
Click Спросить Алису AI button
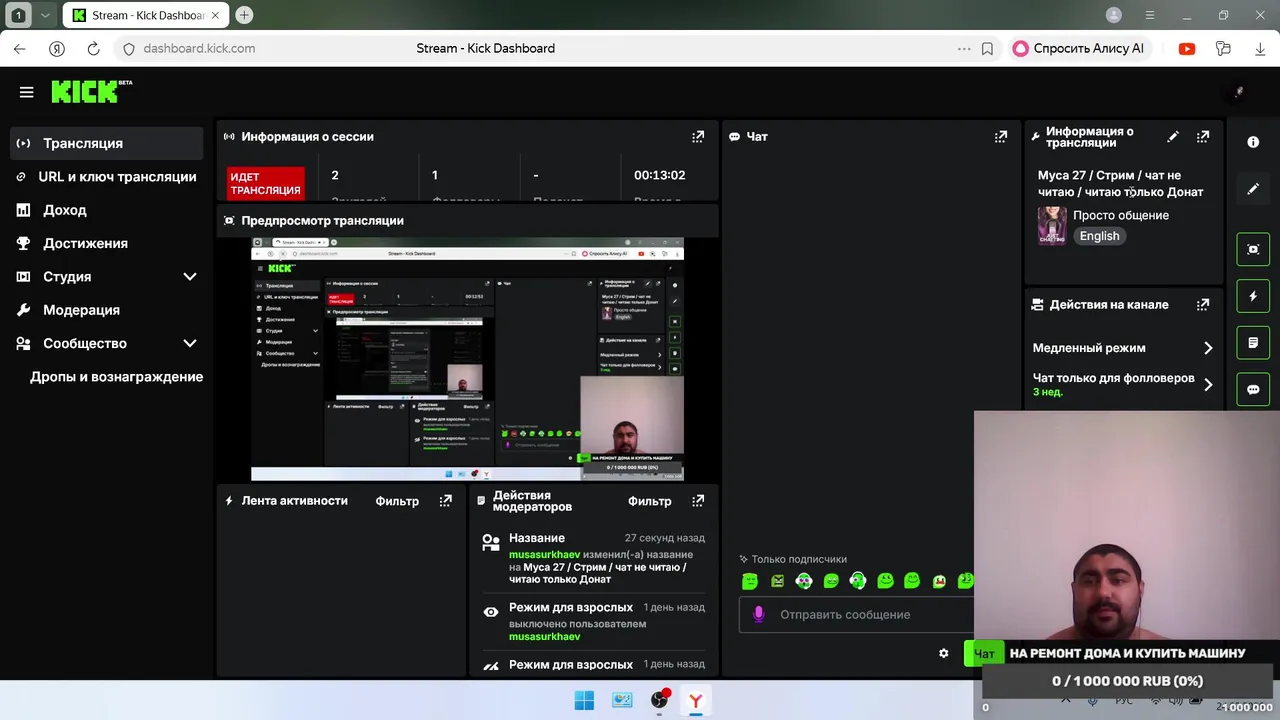pos(1078,48)
